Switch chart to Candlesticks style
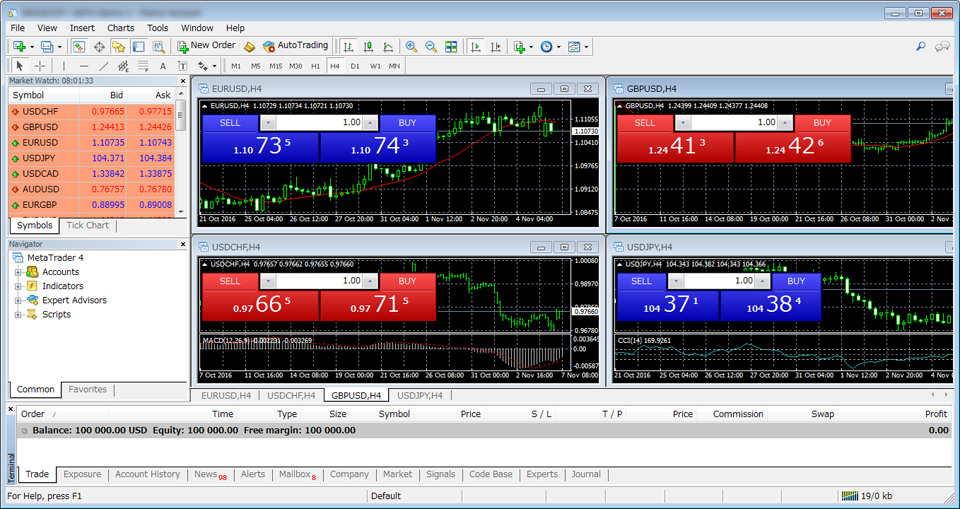 pos(368,47)
